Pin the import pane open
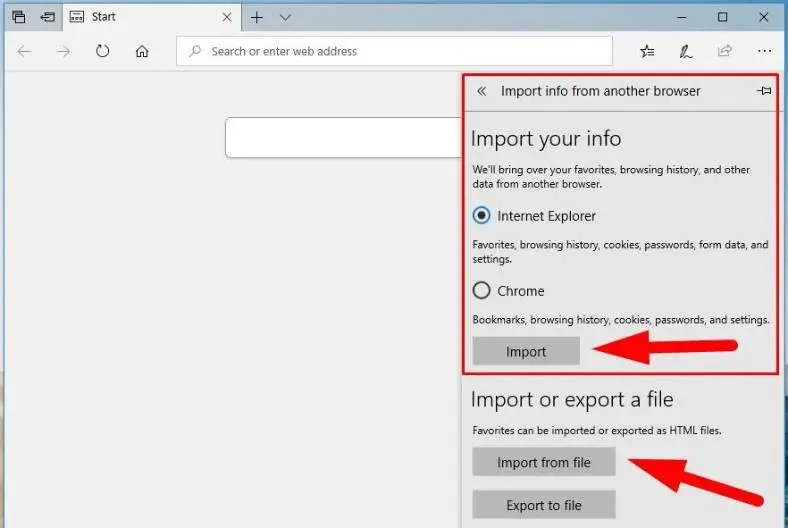Image resolution: width=788 pixels, height=528 pixels. 765,91
